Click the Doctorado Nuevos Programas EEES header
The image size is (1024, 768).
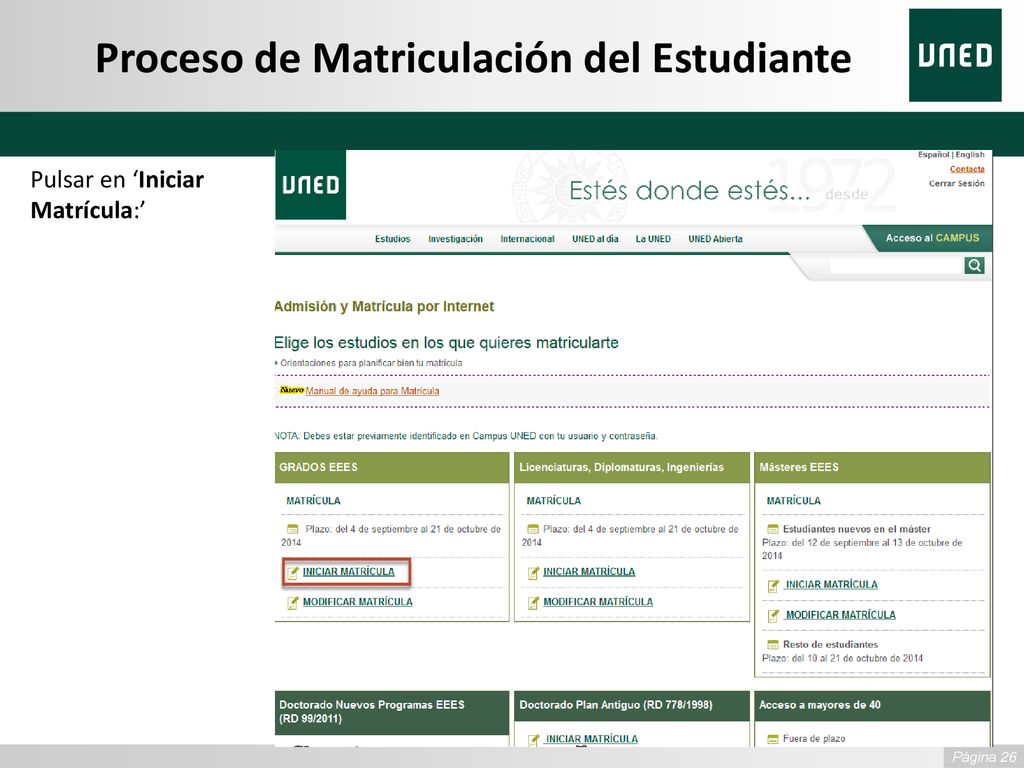[x=392, y=712]
